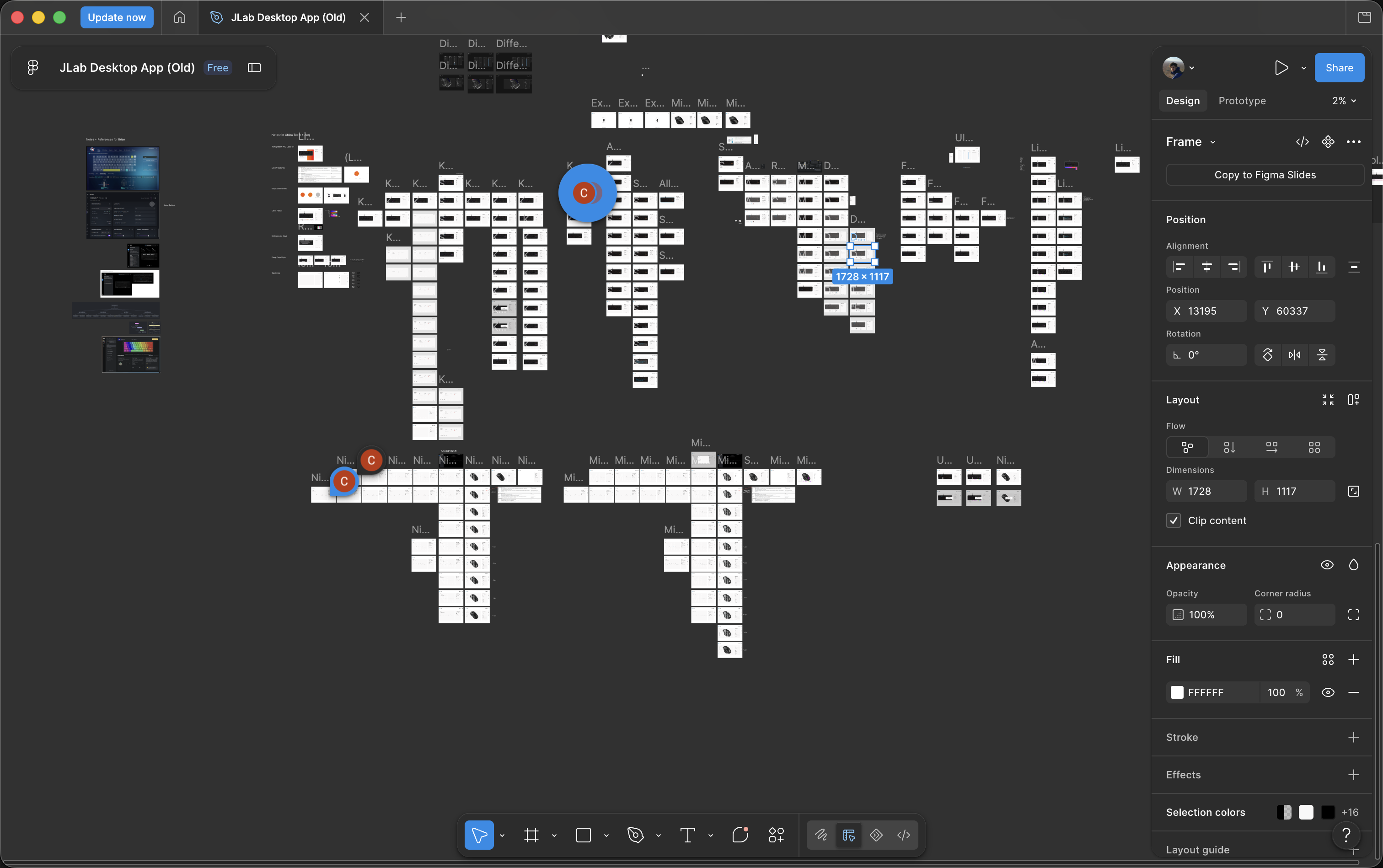Open the user avatar dropdown
The width and height of the screenshot is (1383, 868).
(x=1178, y=68)
